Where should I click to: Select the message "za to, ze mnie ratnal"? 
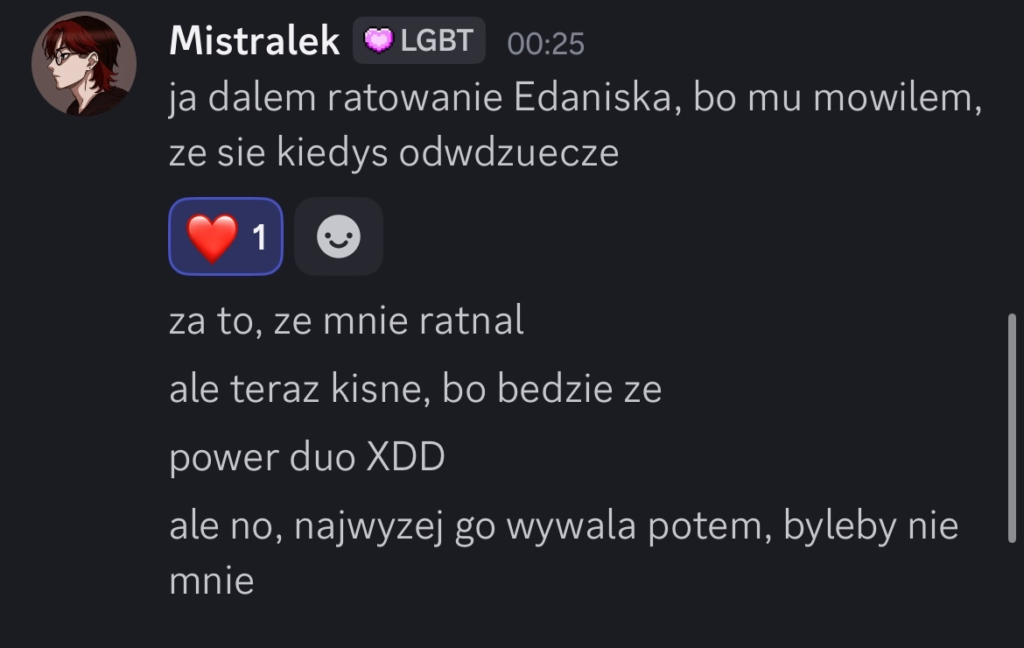tap(346, 322)
